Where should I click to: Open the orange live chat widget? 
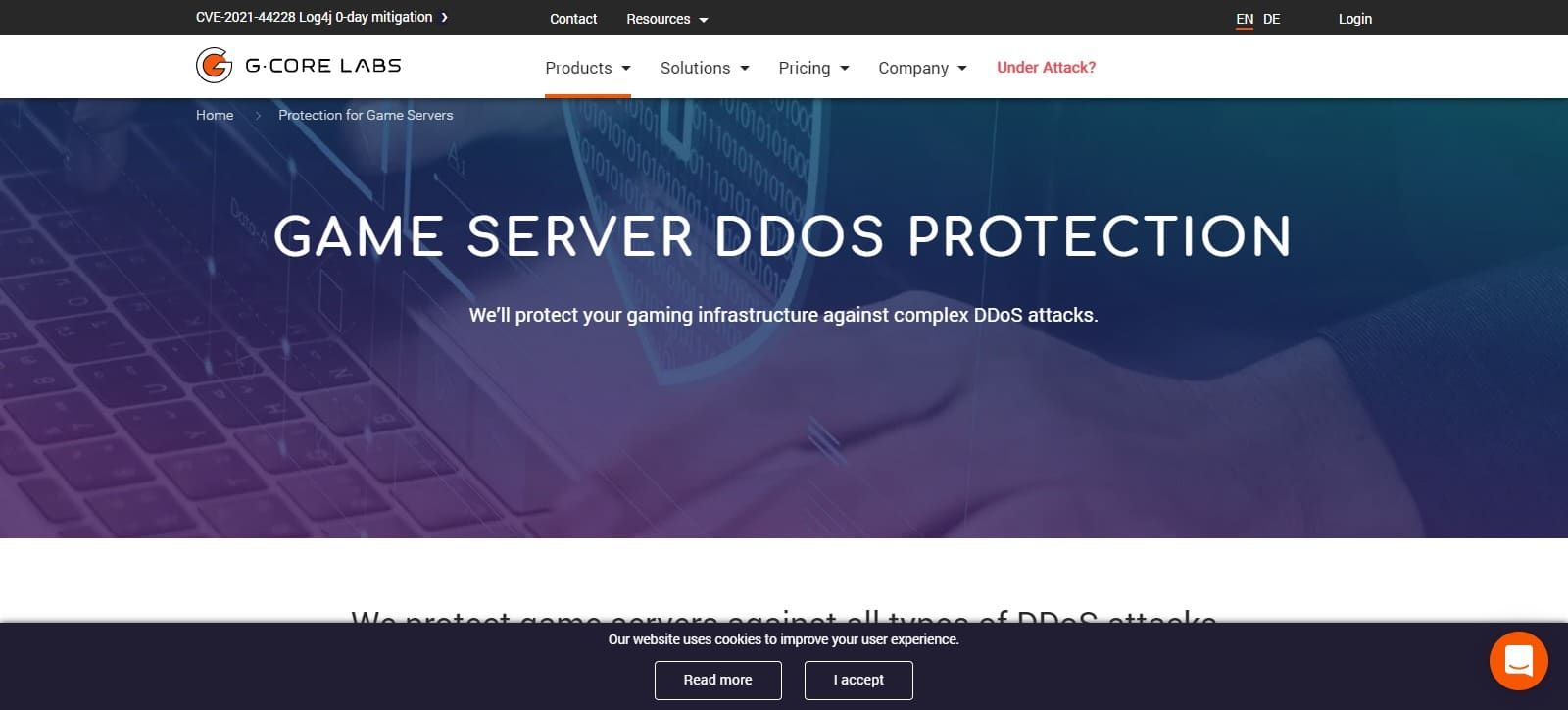coord(1518,661)
